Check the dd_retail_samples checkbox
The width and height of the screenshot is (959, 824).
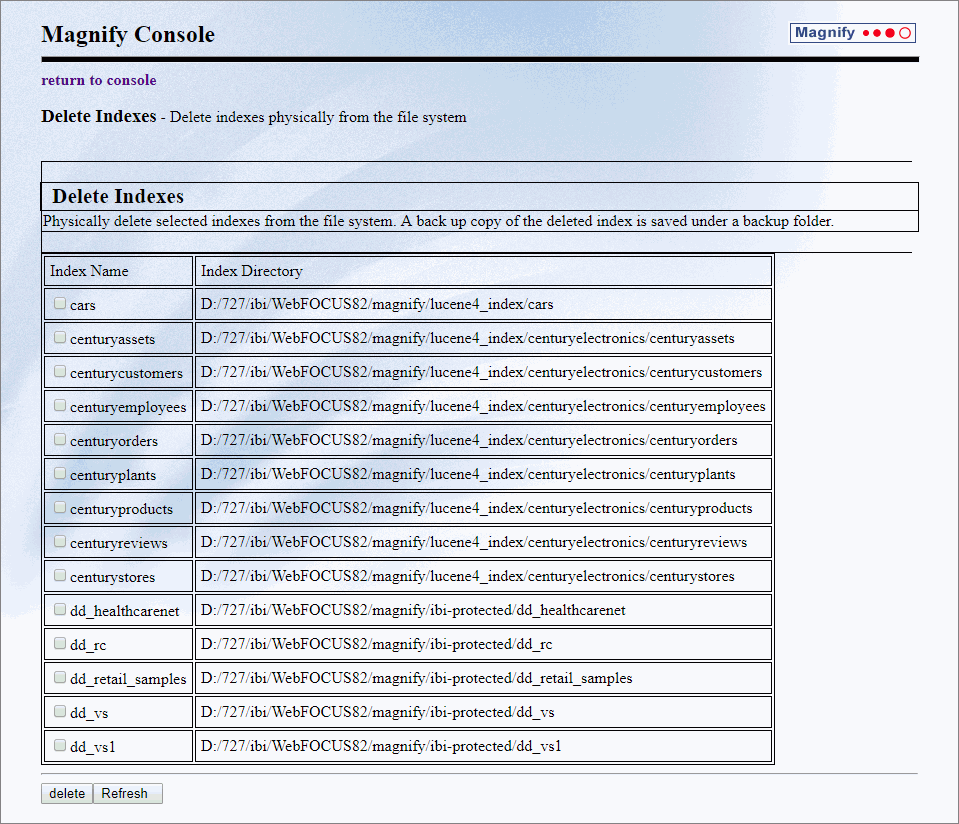click(59, 677)
